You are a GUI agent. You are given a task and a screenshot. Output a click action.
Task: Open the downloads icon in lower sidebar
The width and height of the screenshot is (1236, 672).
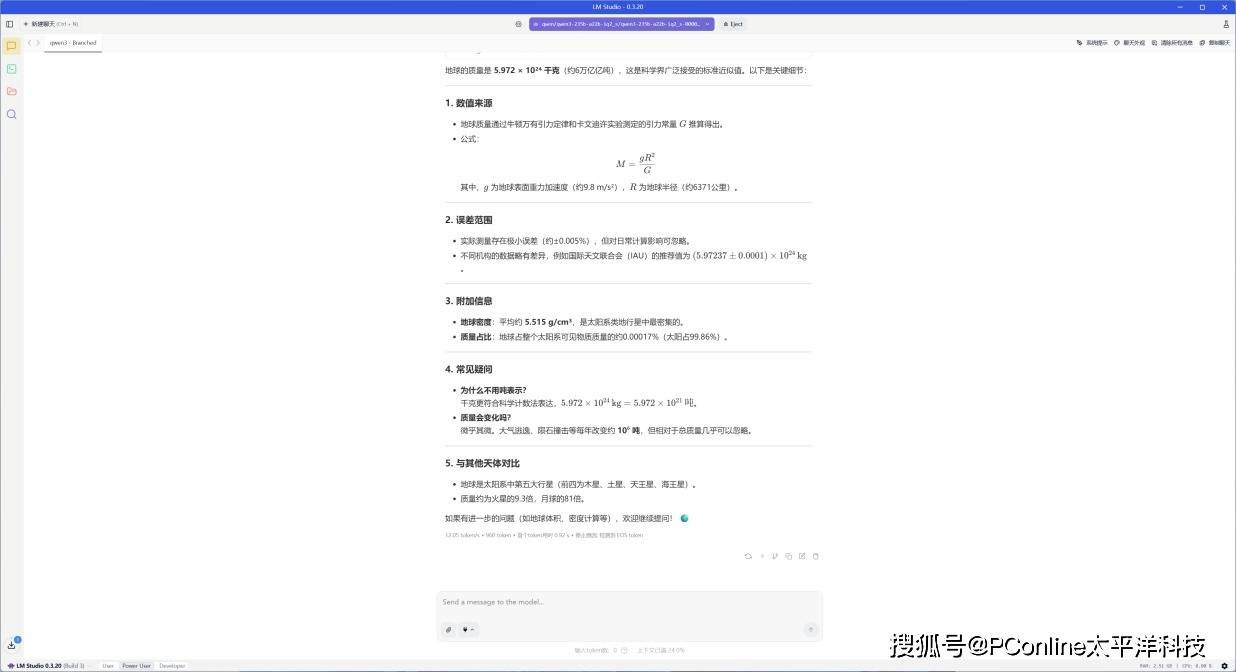coord(11,645)
